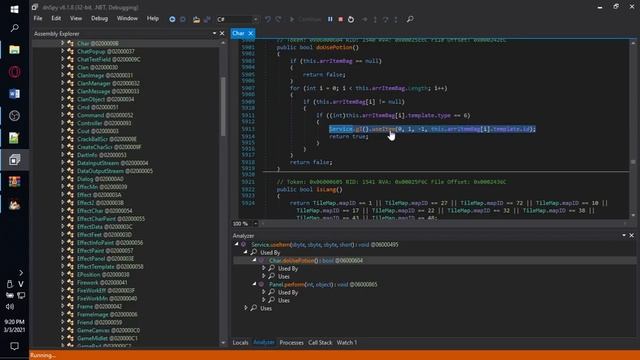Expand the Clan class node
This screenshot has width=640, height=360.
[62, 67]
